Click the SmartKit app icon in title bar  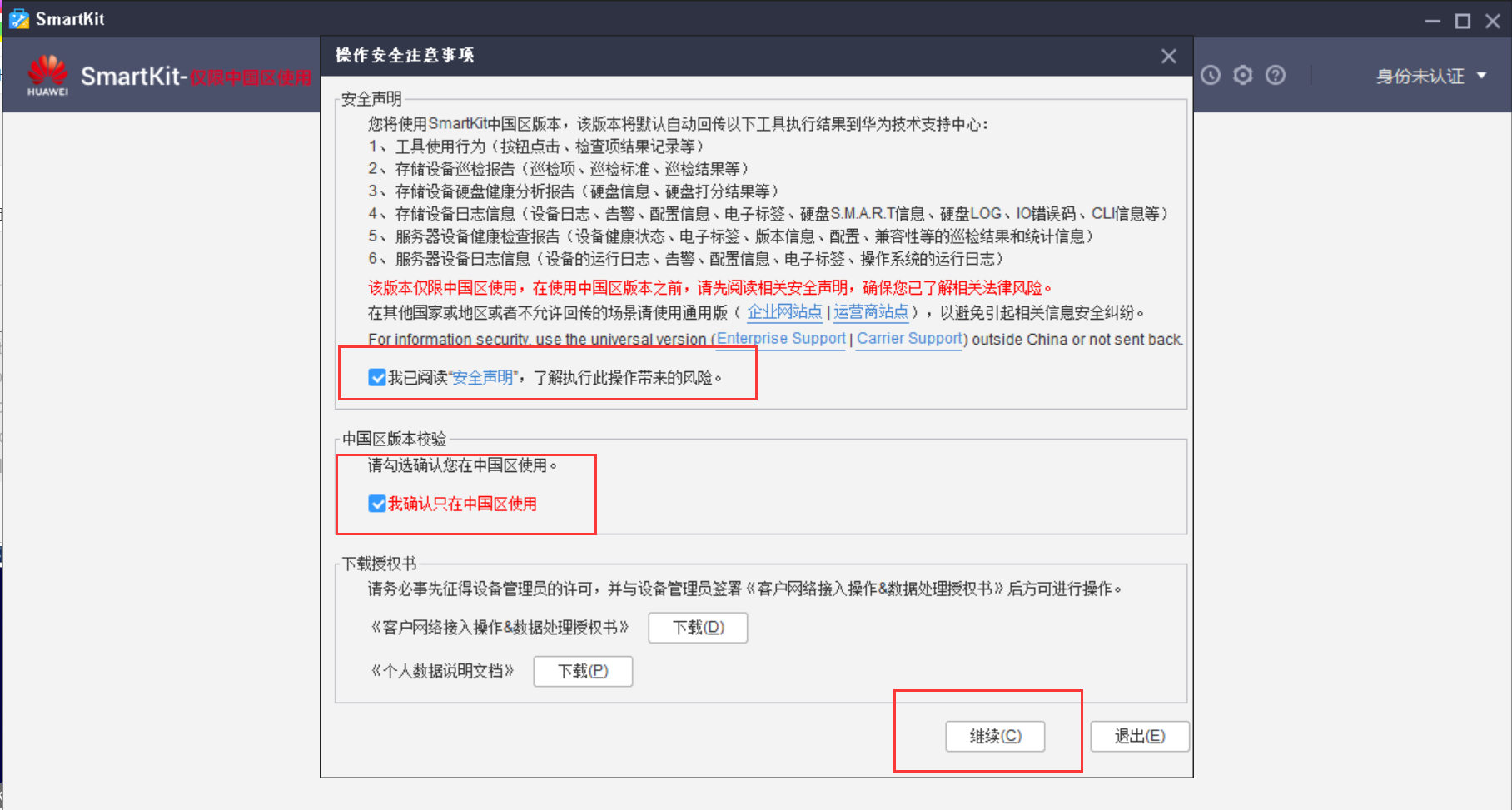[x=18, y=18]
